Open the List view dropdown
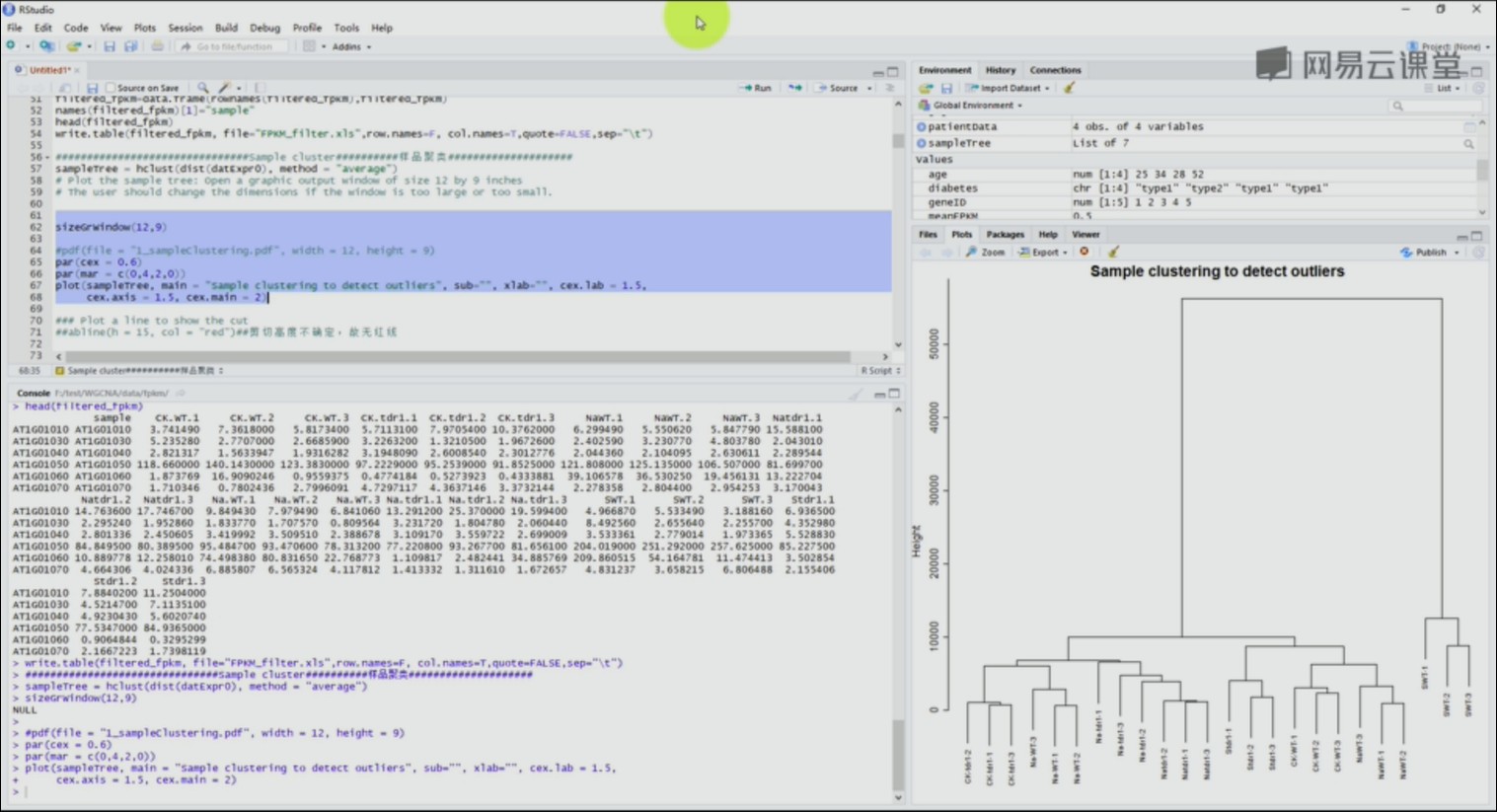The width and height of the screenshot is (1497, 812). click(1442, 88)
